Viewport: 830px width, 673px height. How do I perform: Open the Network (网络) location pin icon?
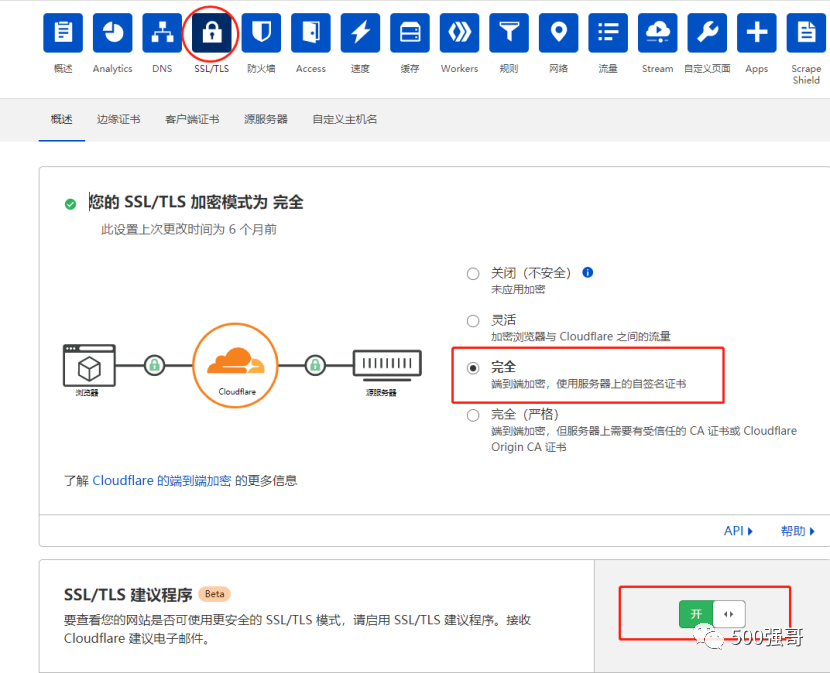click(558, 33)
